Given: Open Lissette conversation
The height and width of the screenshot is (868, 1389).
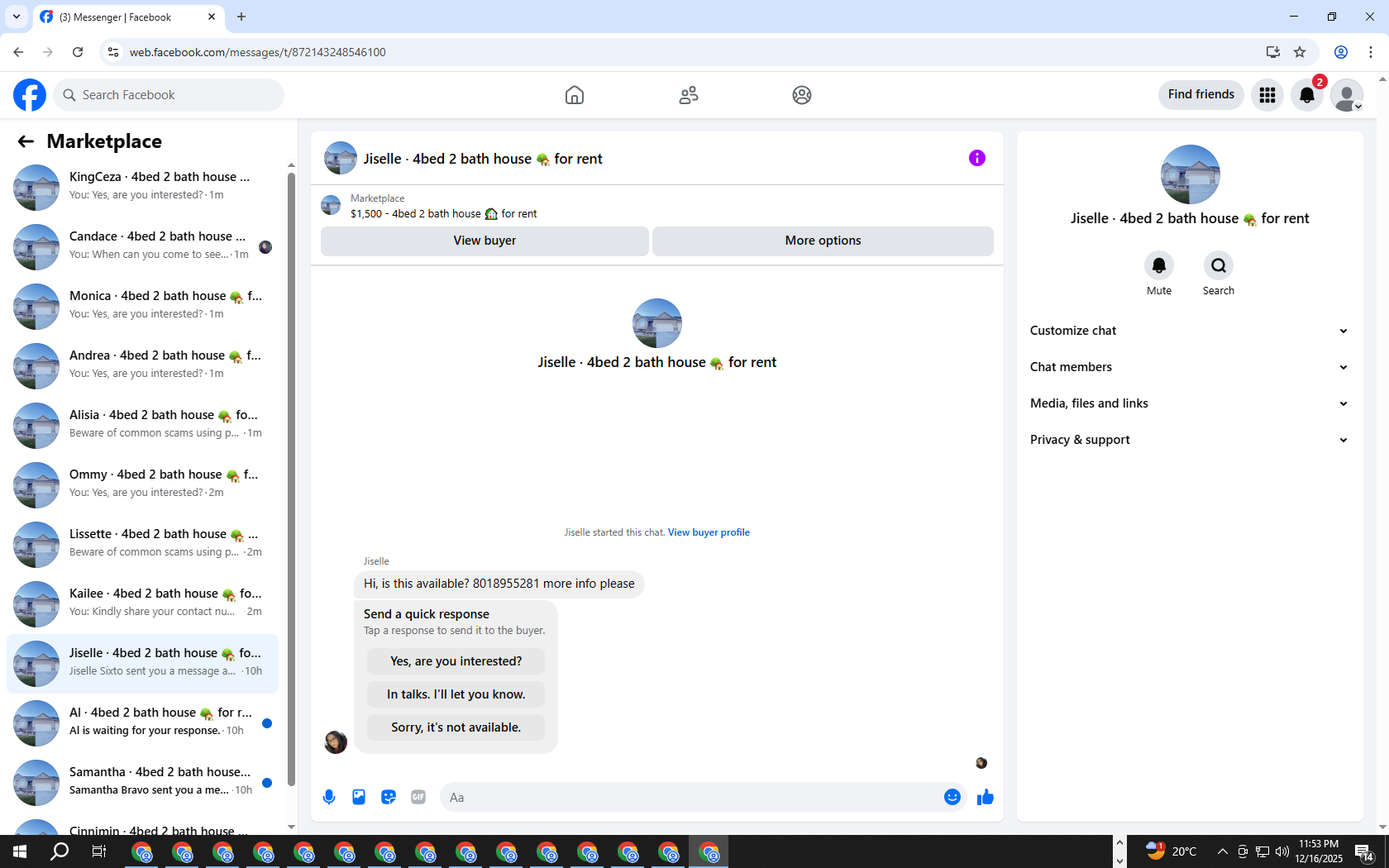Looking at the screenshot, I should coord(142,544).
